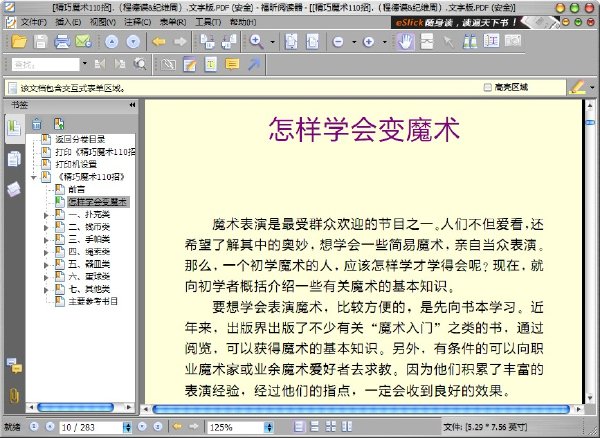Open the Pages thumbnails side panel
Viewport: 600px width, 438px height.
point(14,159)
